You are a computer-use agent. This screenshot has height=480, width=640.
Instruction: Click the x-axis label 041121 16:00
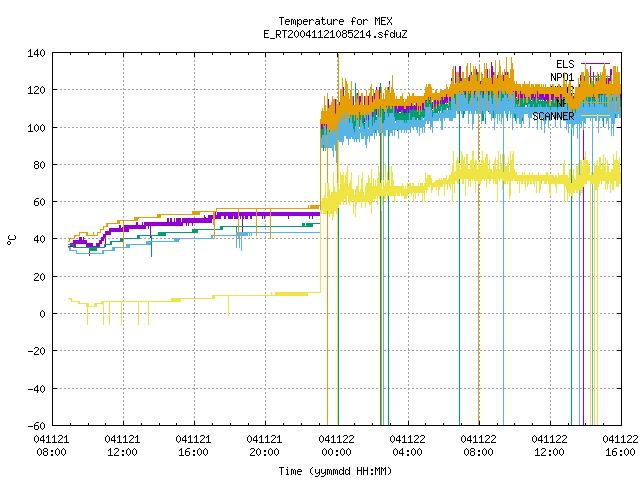coord(194,446)
